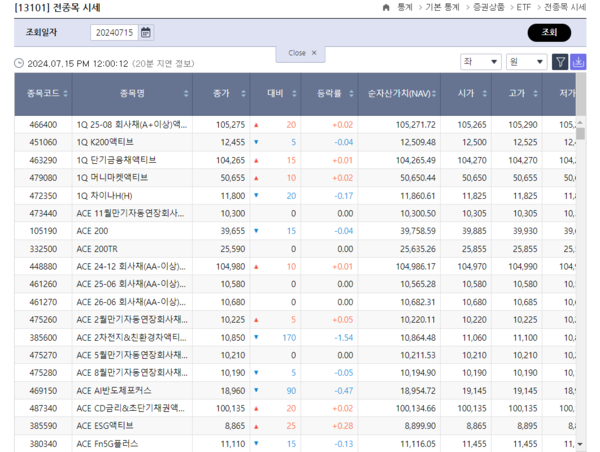This screenshot has height=452, width=600.
Task: Click the home icon in breadcrumb
Action: tap(387, 7)
